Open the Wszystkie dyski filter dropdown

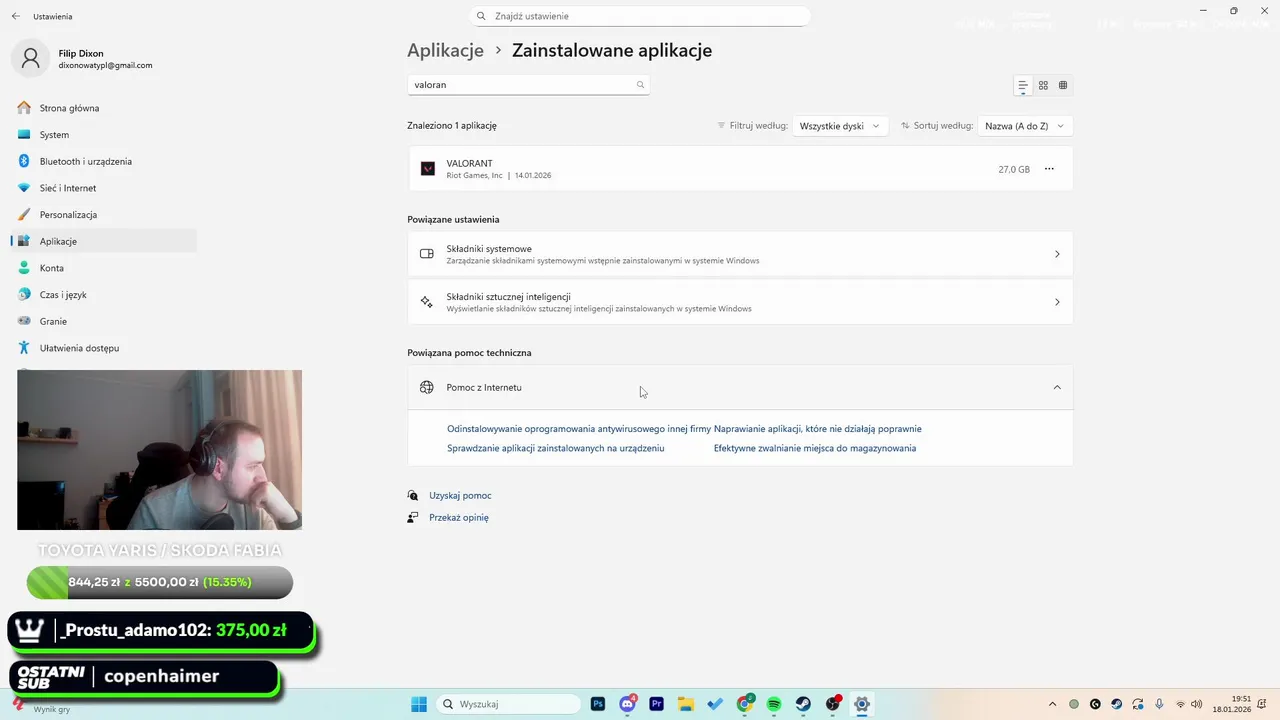[840, 126]
